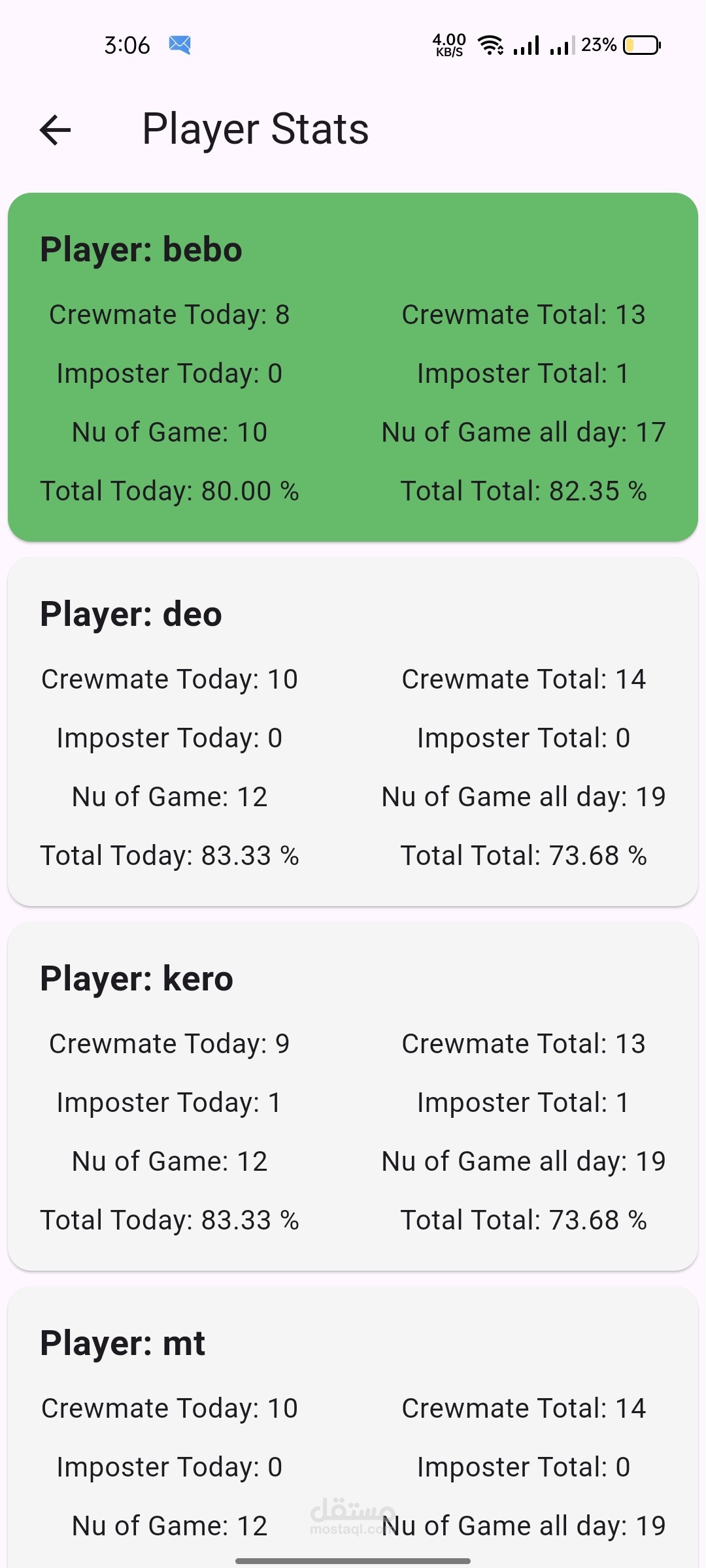Tap the 4.00 KB/S network speed indicator

click(449, 44)
